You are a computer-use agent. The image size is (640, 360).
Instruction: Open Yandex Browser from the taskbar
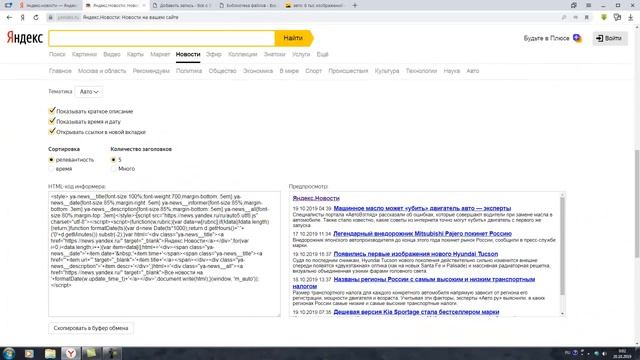pyautogui.click(x=71, y=353)
